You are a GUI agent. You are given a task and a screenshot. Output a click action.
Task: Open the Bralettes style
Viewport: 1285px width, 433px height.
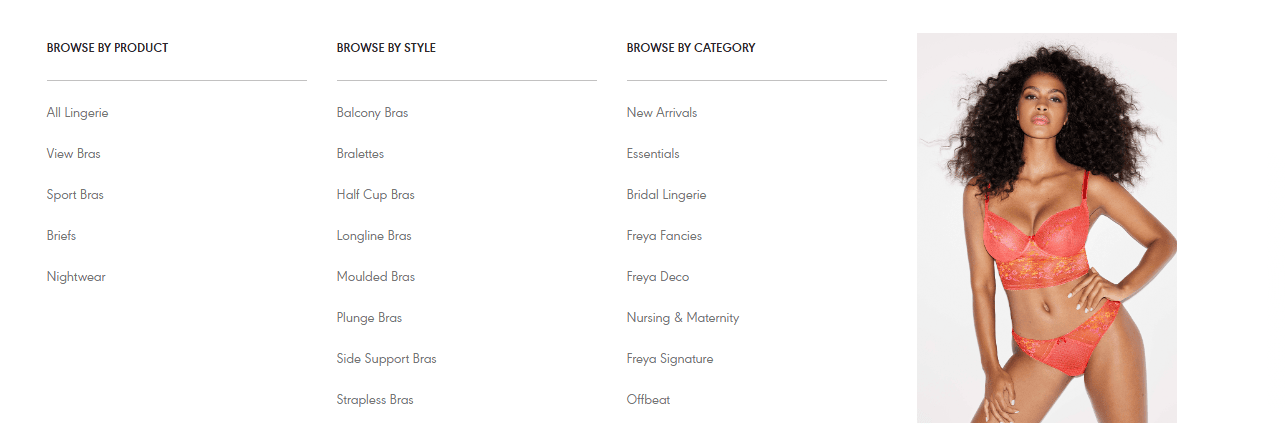pyautogui.click(x=360, y=154)
